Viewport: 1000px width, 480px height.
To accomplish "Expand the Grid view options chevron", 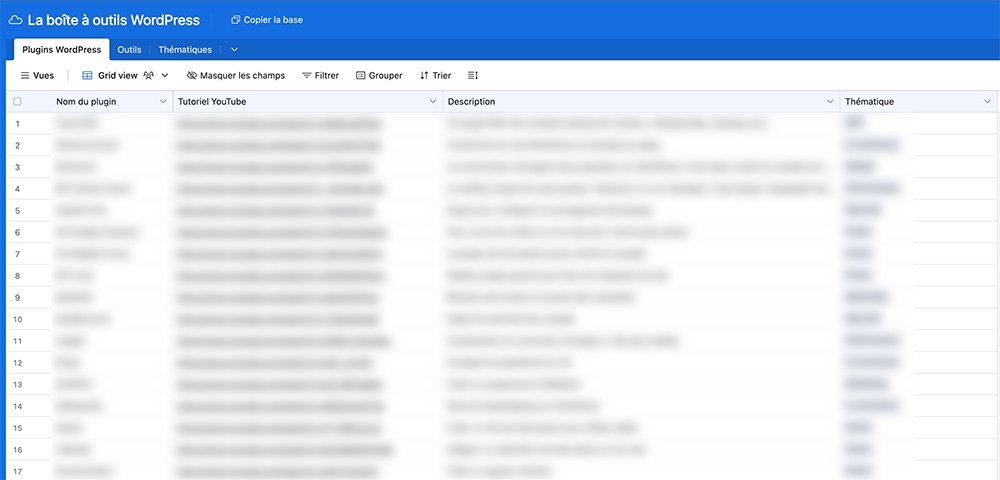I will pos(165,76).
